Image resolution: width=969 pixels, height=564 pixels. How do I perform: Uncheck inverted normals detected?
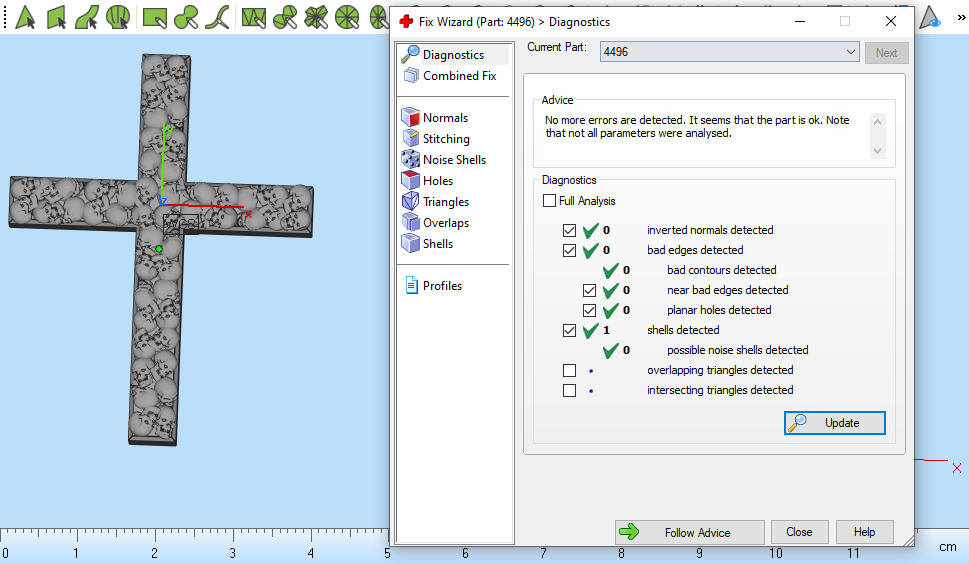(570, 230)
